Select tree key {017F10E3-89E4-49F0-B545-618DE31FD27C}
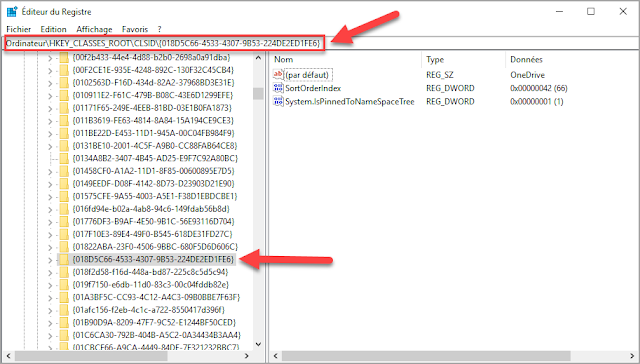640x364 pixels. click(x=152, y=234)
